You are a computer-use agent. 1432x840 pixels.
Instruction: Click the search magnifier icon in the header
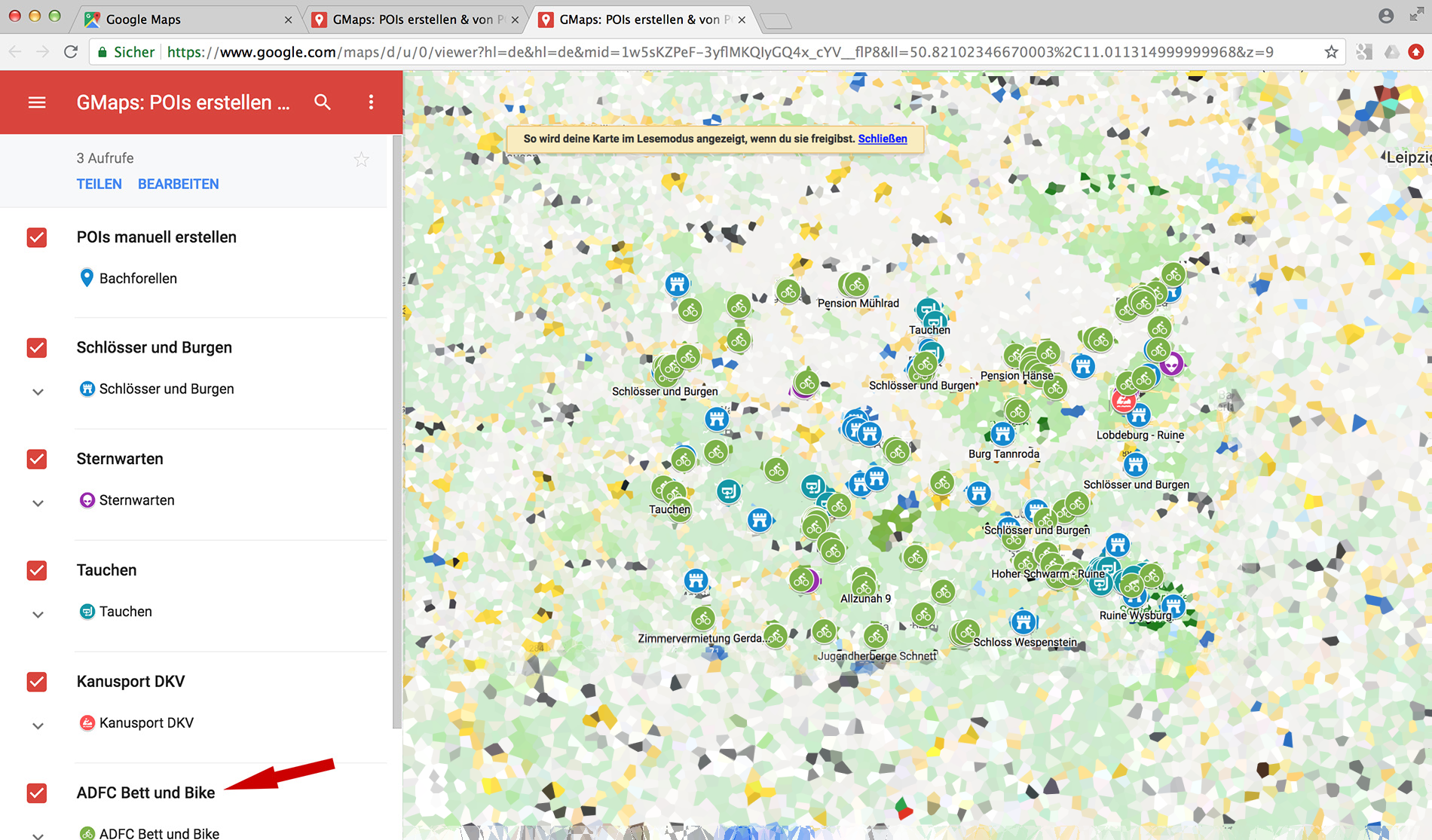pos(323,102)
